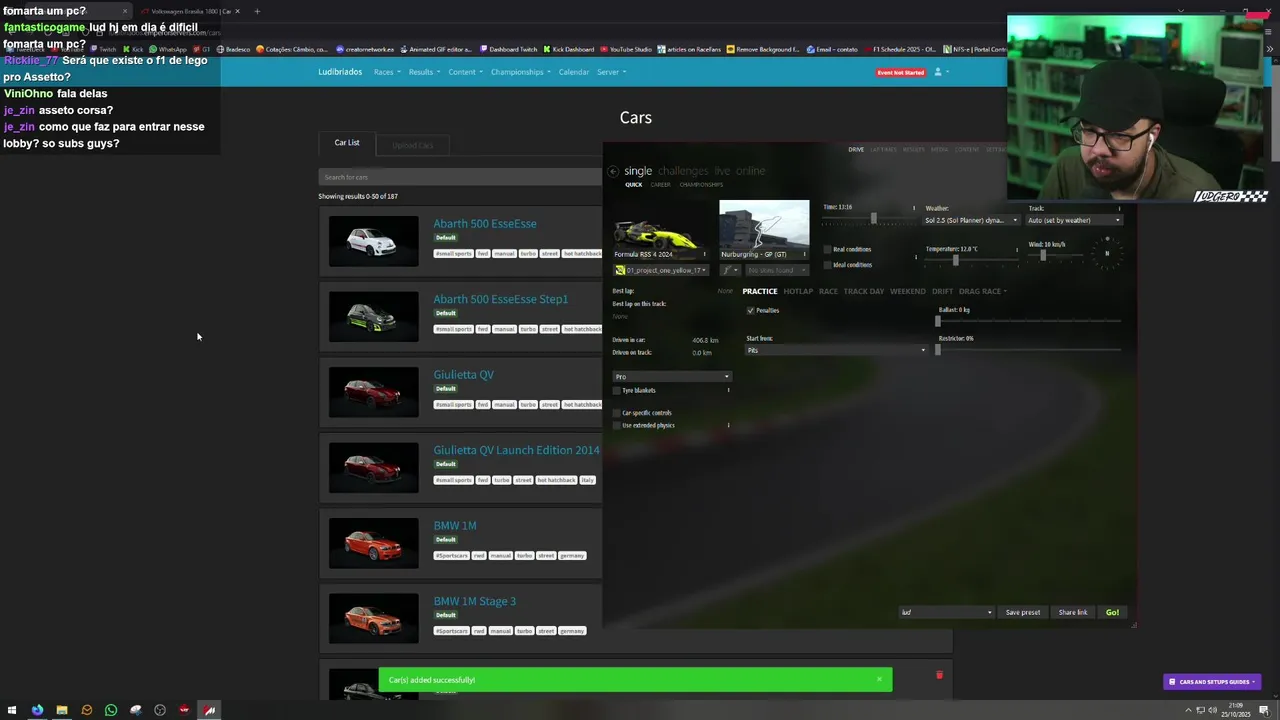Screen dimensions: 1280x720
Task: Select the Track Day mode tab
Action: [864, 291]
